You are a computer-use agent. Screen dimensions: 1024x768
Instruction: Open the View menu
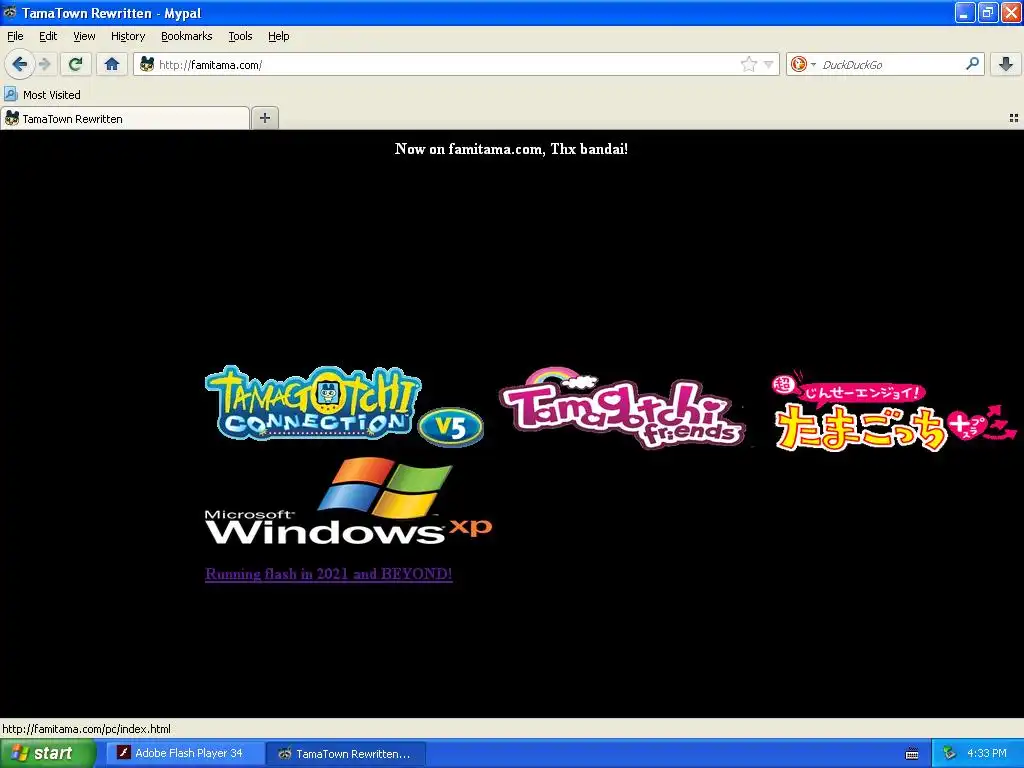[84, 36]
